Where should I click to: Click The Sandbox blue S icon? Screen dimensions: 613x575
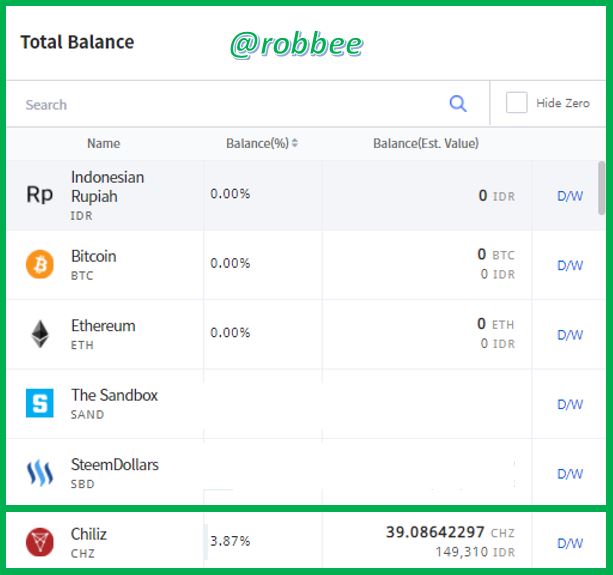tap(39, 403)
